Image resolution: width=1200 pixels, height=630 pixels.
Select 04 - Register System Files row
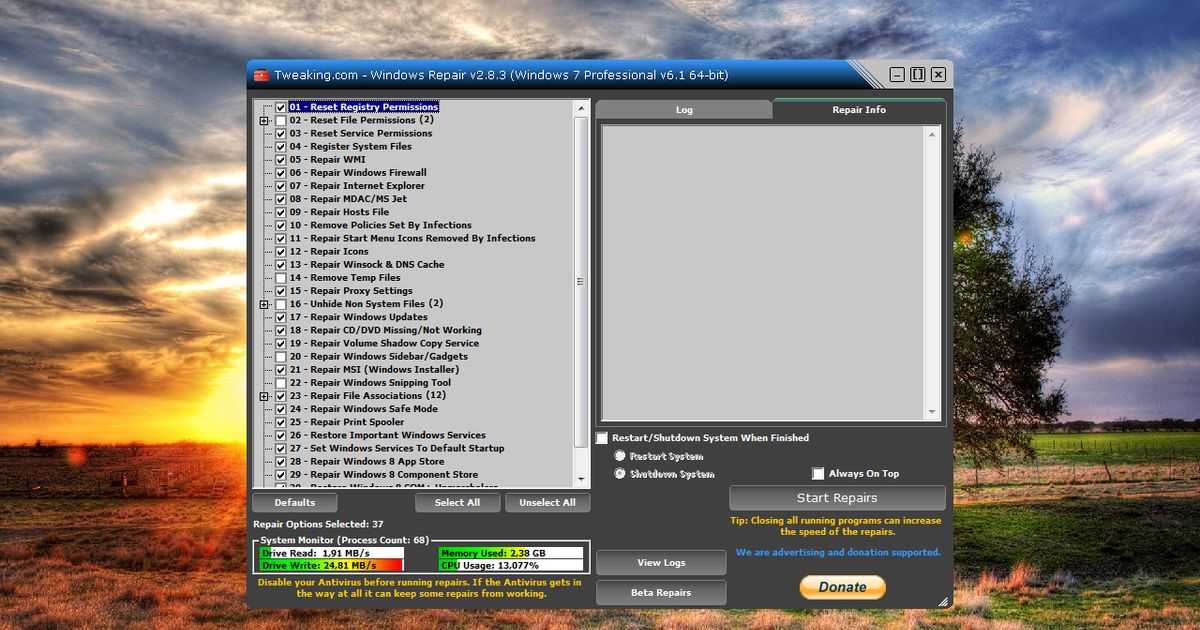(x=351, y=146)
